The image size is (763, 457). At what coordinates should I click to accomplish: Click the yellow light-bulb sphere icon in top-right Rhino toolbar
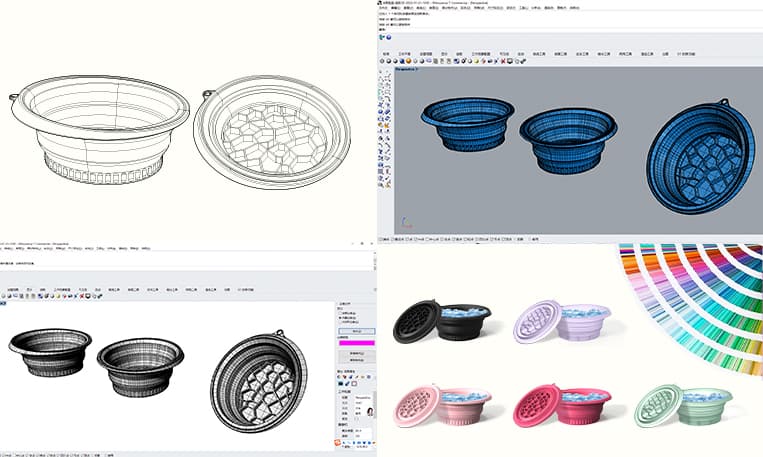(476, 61)
